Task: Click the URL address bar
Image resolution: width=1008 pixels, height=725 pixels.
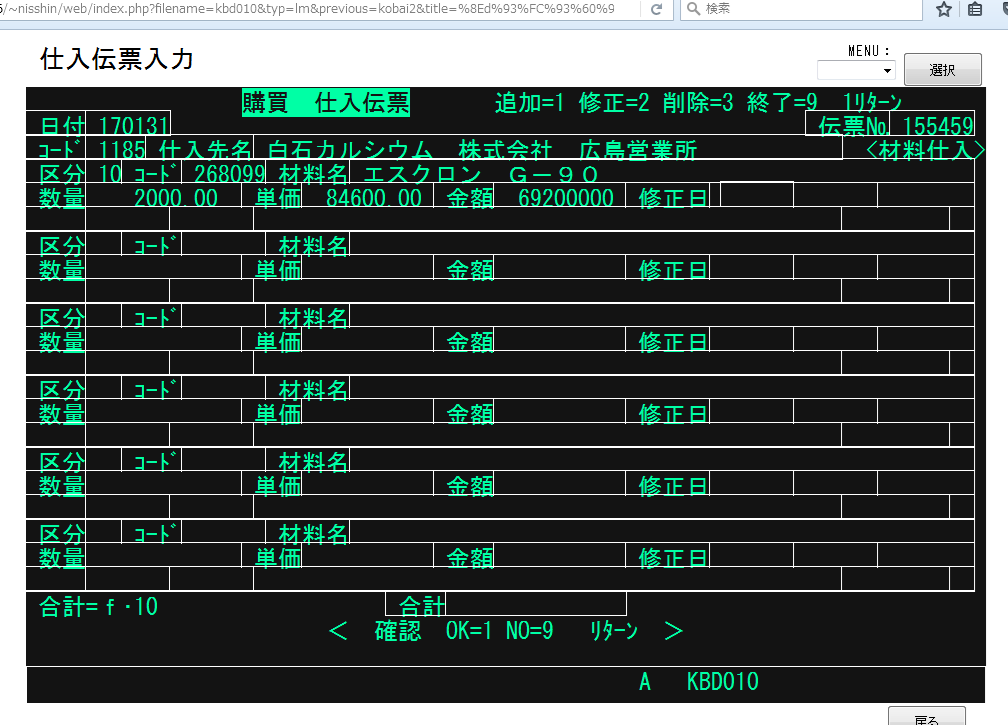Action: pos(320,9)
